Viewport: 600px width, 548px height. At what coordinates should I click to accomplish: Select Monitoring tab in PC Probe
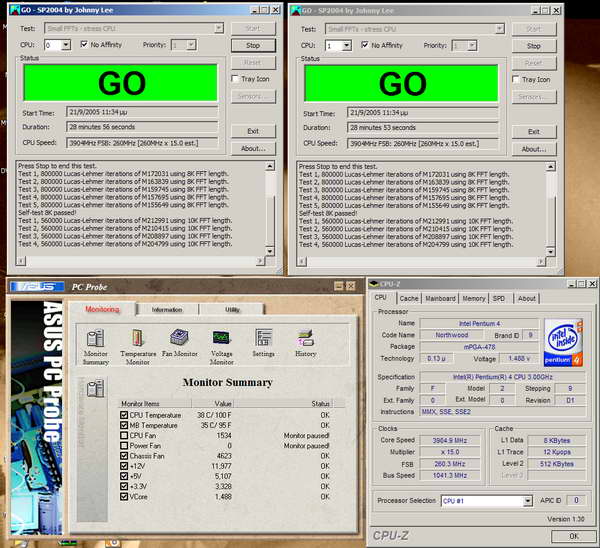102,309
